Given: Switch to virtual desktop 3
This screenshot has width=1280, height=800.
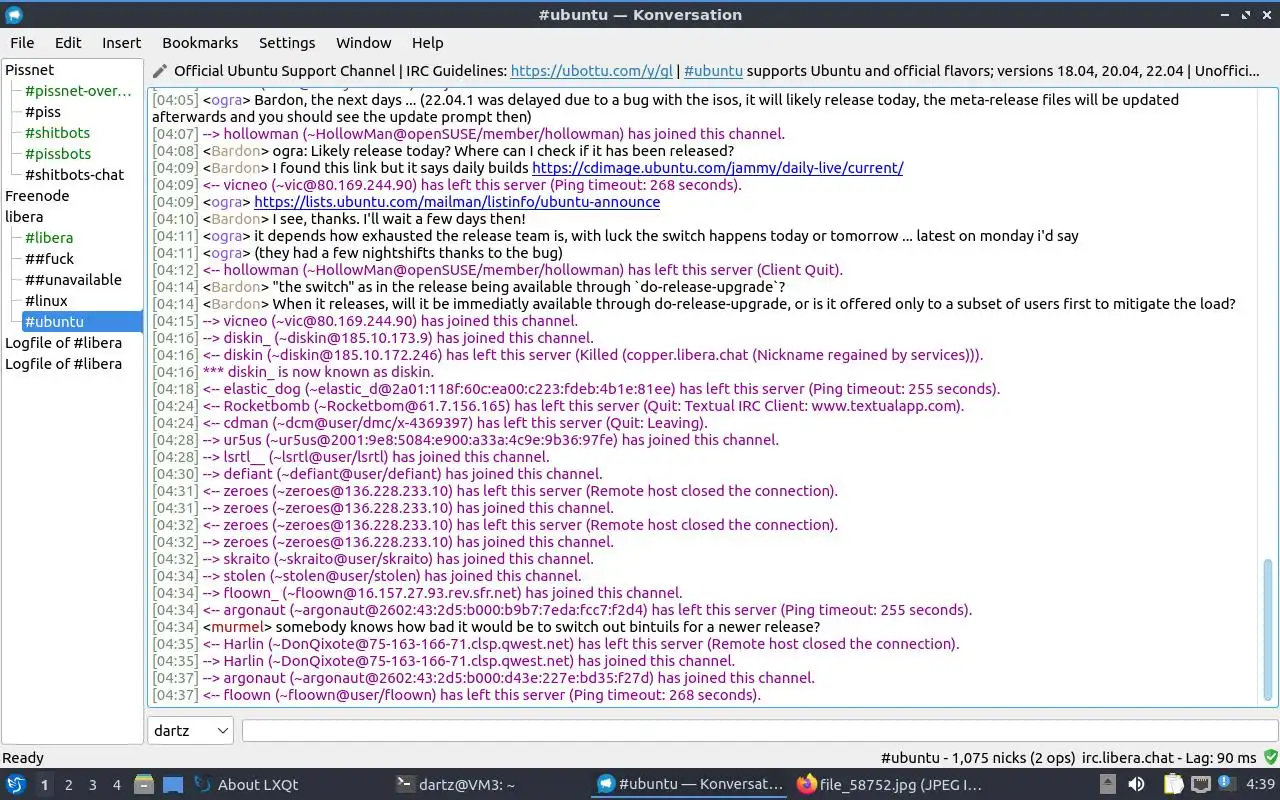Looking at the screenshot, I should pyautogui.click(x=93, y=785).
